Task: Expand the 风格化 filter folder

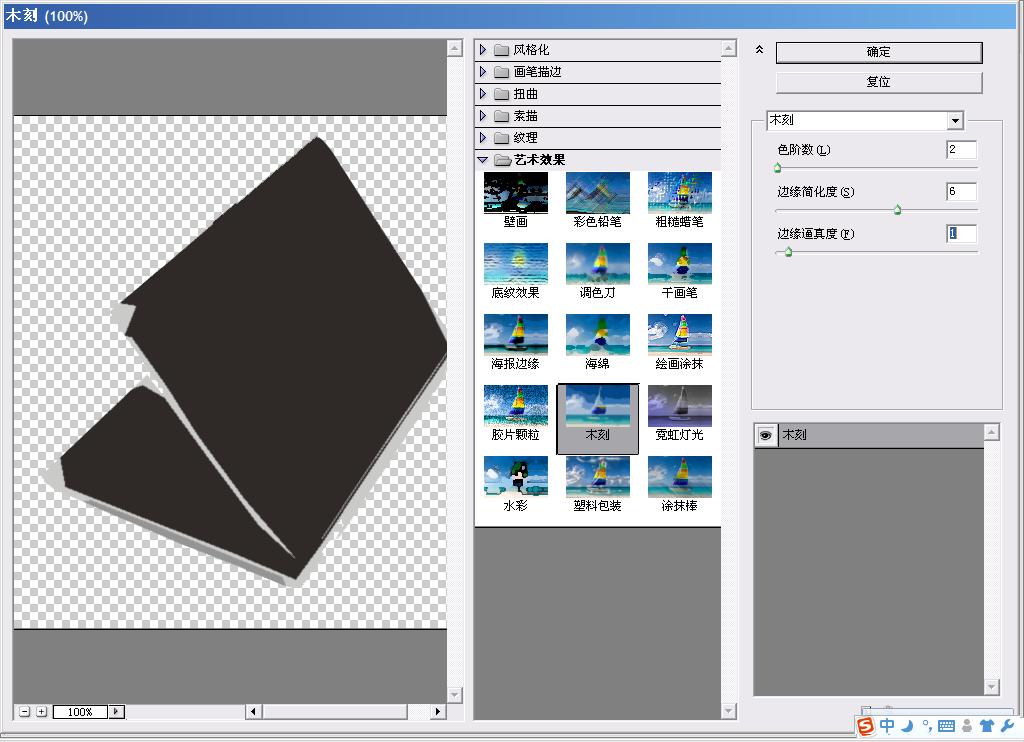Action: 483,50
